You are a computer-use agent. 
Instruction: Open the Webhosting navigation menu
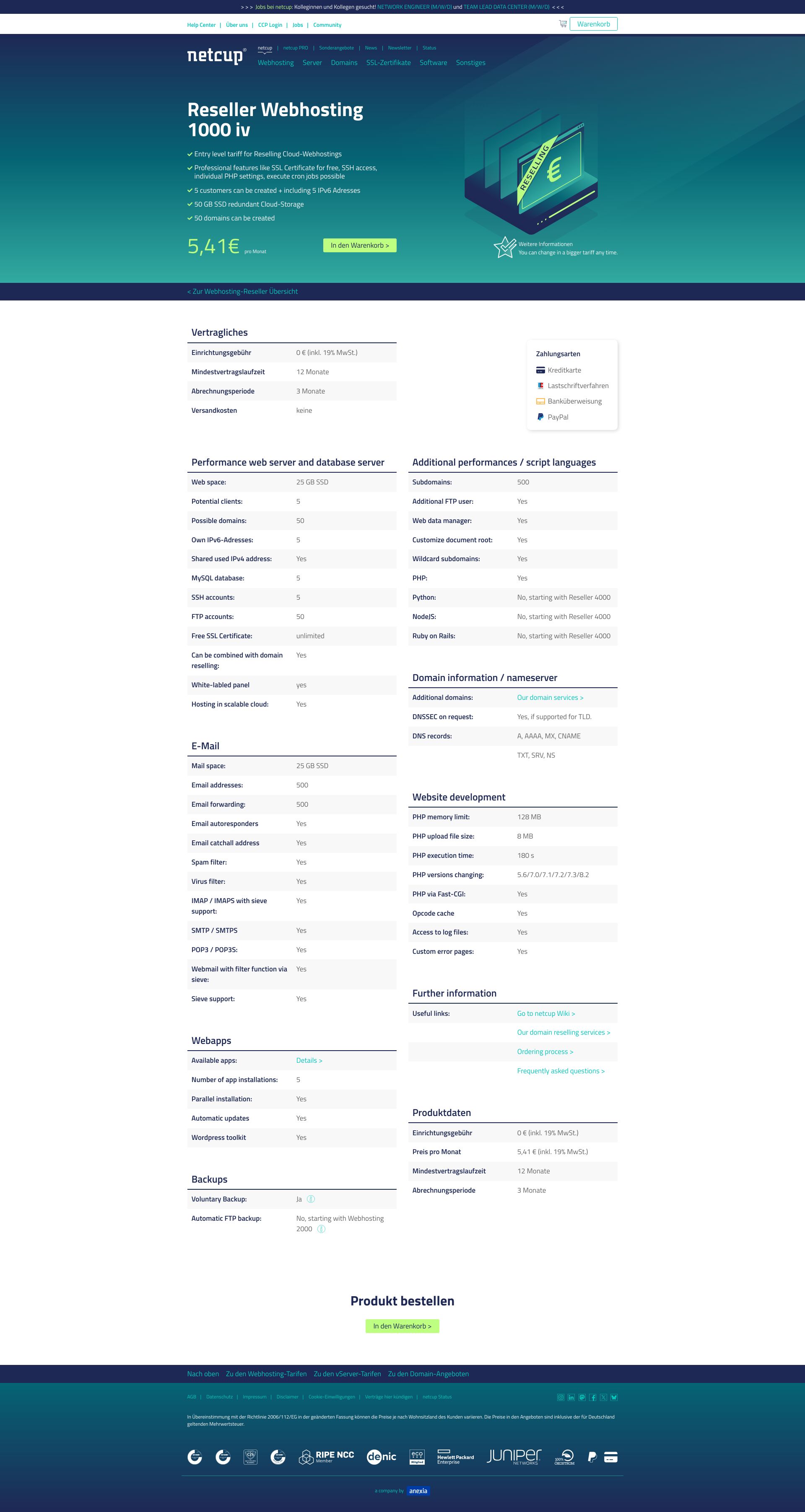coord(275,63)
